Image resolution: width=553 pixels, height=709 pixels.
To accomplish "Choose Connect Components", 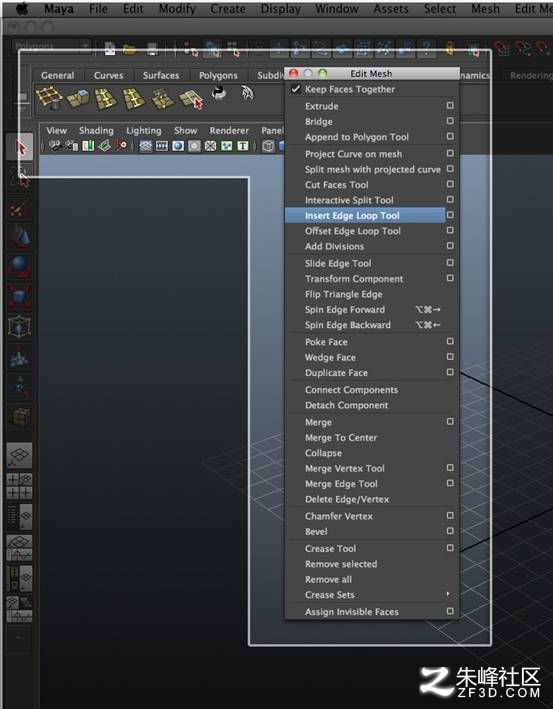I will 372,390.
